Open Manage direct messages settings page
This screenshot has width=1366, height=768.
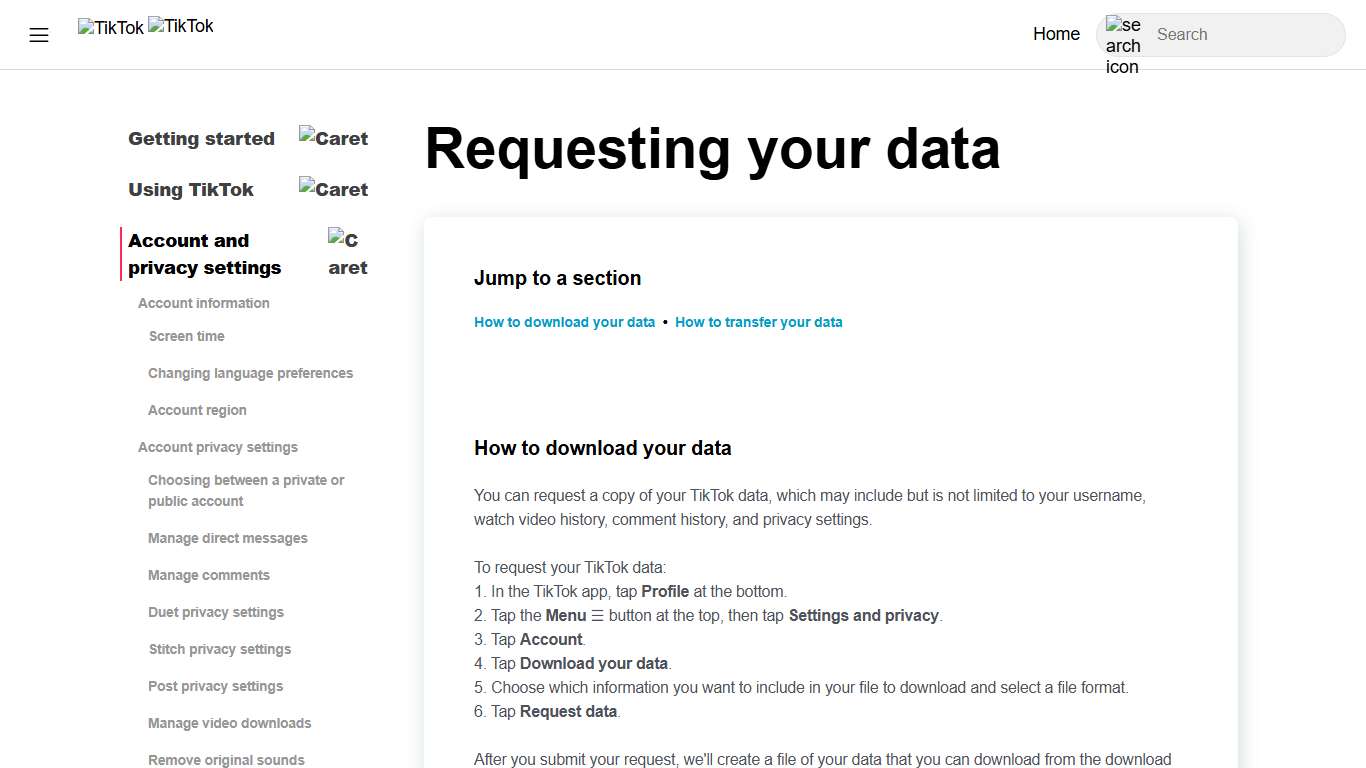(x=227, y=538)
